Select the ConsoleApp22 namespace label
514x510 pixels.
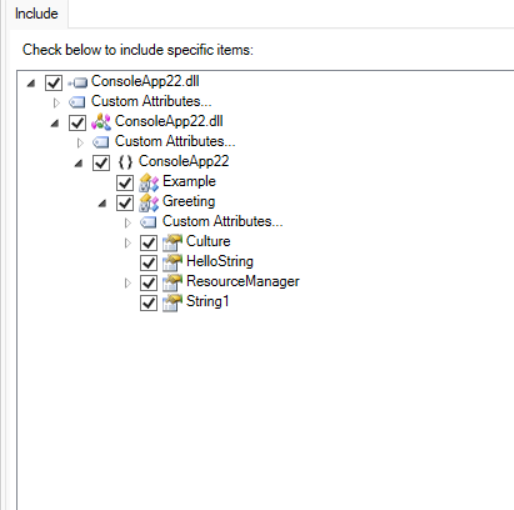tap(184, 161)
